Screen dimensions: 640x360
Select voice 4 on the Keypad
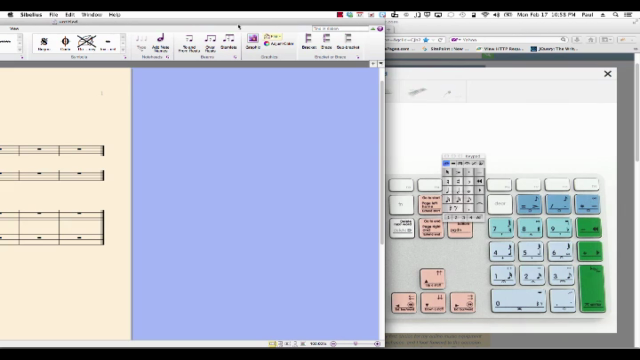pos(471,217)
